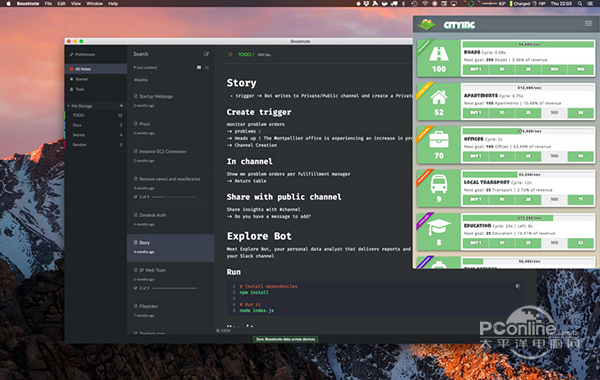Click Sync Boostnote data across devices
The image size is (600, 380).
pos(285,339)
